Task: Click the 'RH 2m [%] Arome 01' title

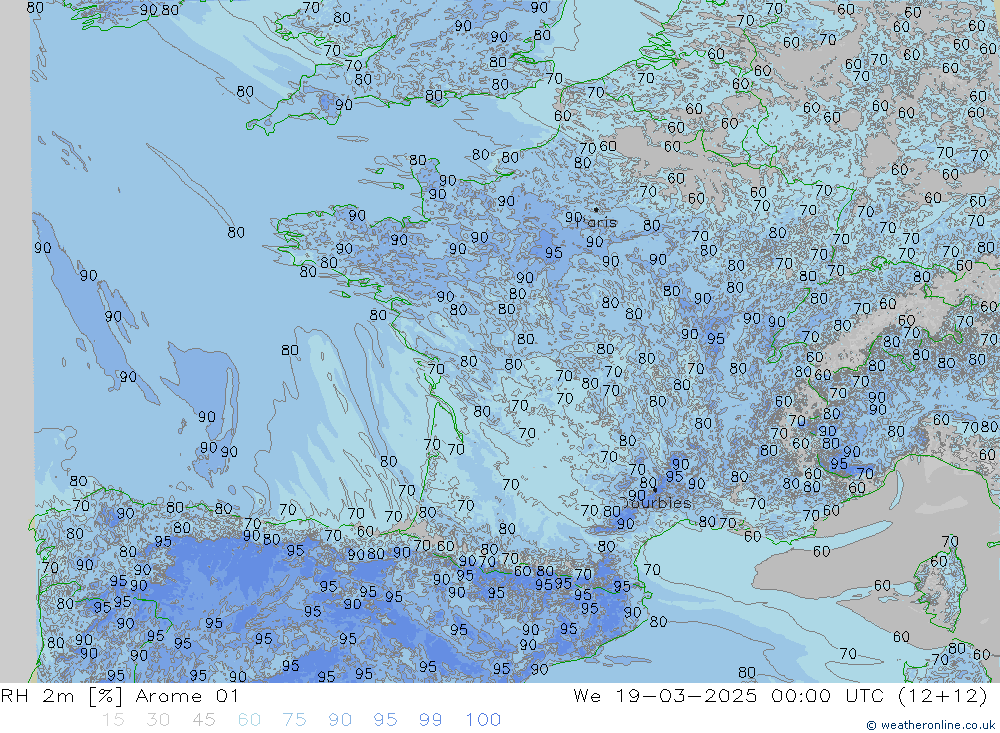Action: 120,695
